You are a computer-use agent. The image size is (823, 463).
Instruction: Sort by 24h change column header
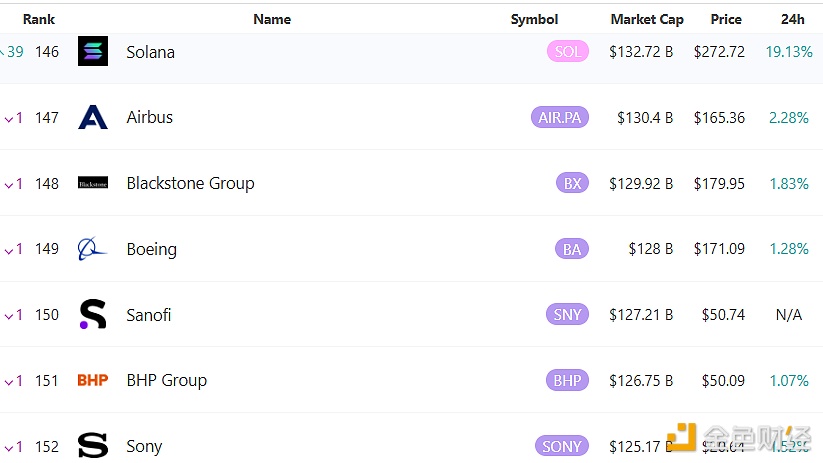click(792, 19)
